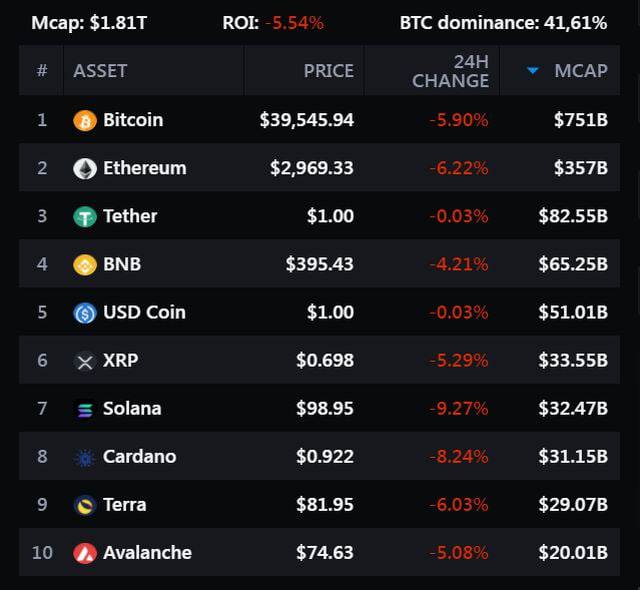Select the XRP cross logo icon

pyautogui.click(x=85, y=361)
